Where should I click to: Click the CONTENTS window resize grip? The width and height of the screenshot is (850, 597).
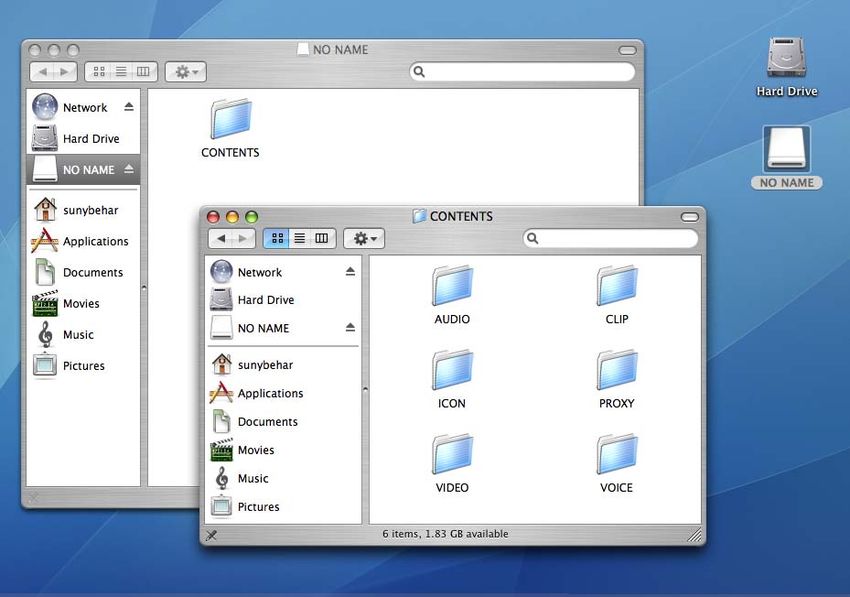(x=694, y=535)
